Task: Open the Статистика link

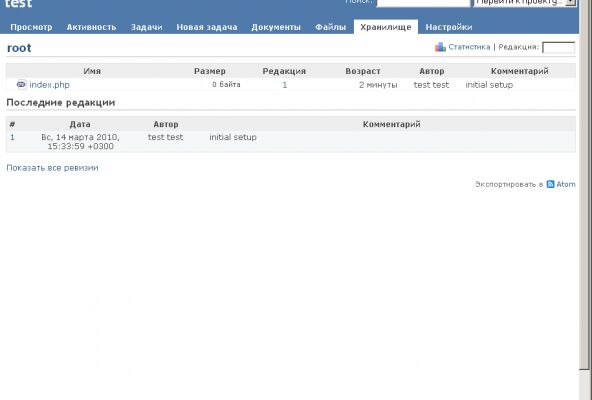Action: (x=469, y=47)
